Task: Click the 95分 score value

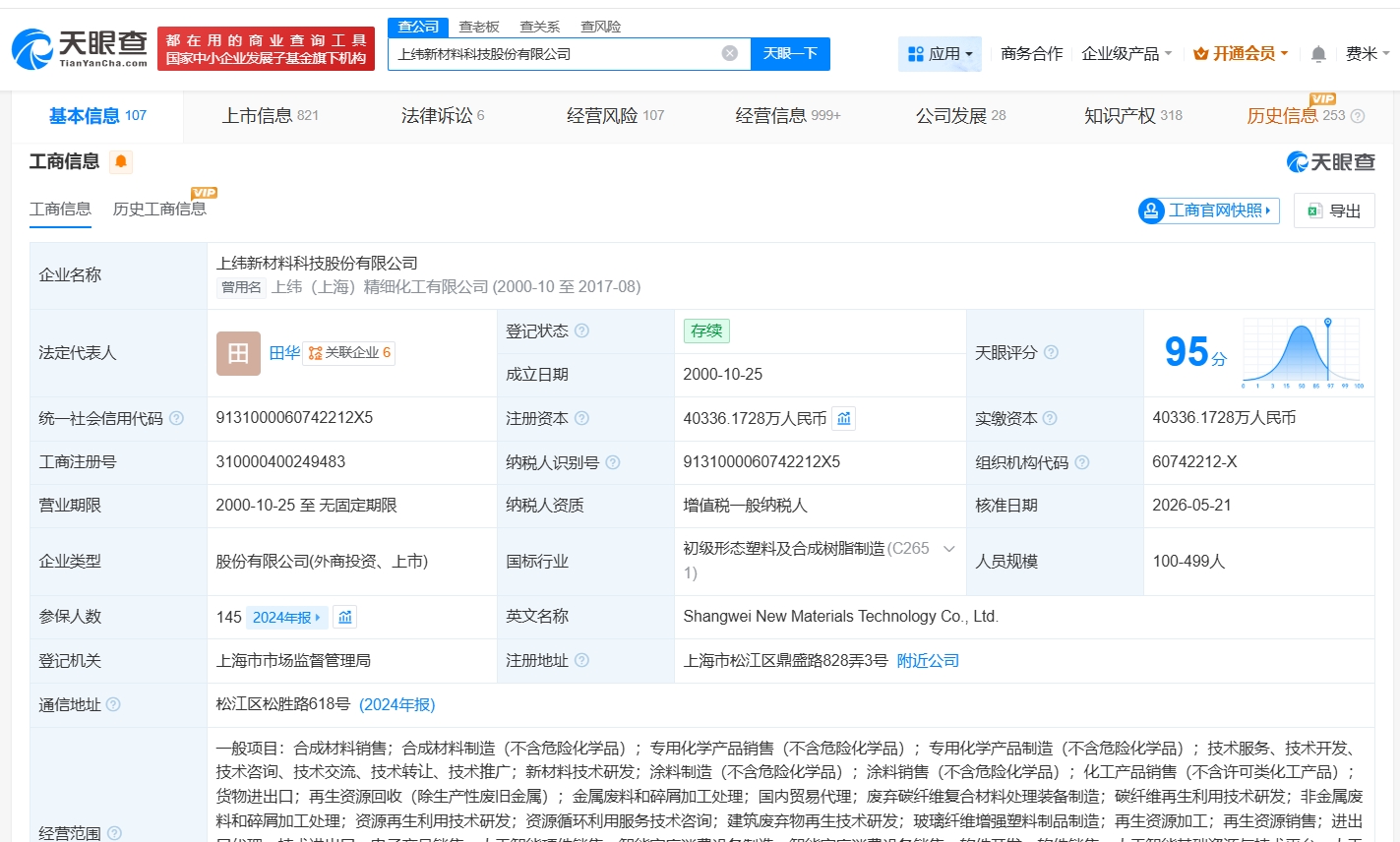Action: pos(1195,352)
